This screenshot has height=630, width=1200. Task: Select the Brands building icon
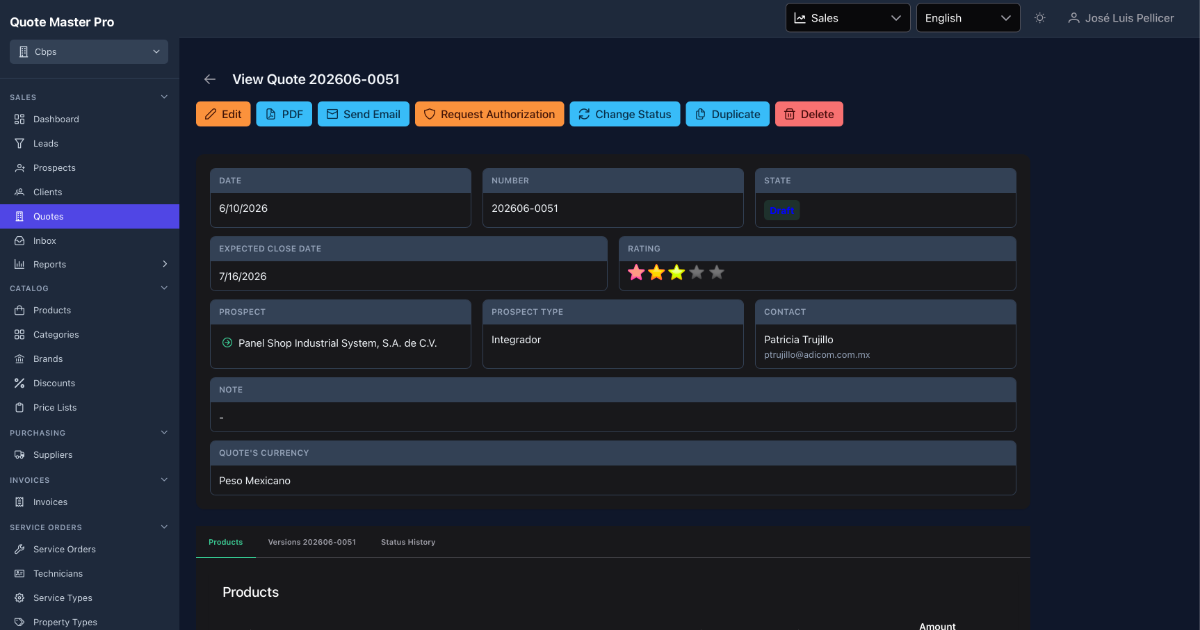pyautogui.click(x=19, y=359)
